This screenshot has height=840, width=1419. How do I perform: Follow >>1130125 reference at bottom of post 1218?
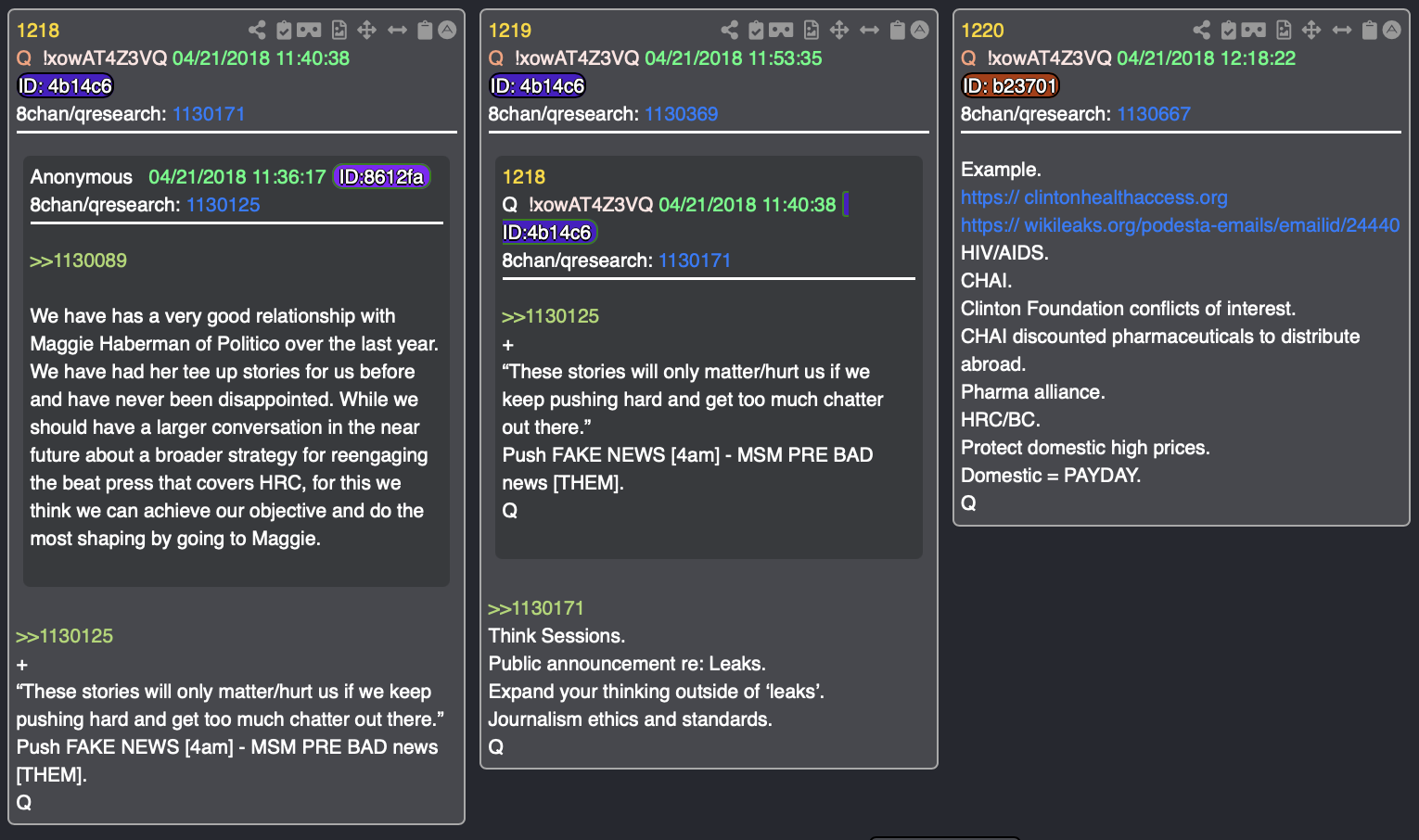coord(64,636)
